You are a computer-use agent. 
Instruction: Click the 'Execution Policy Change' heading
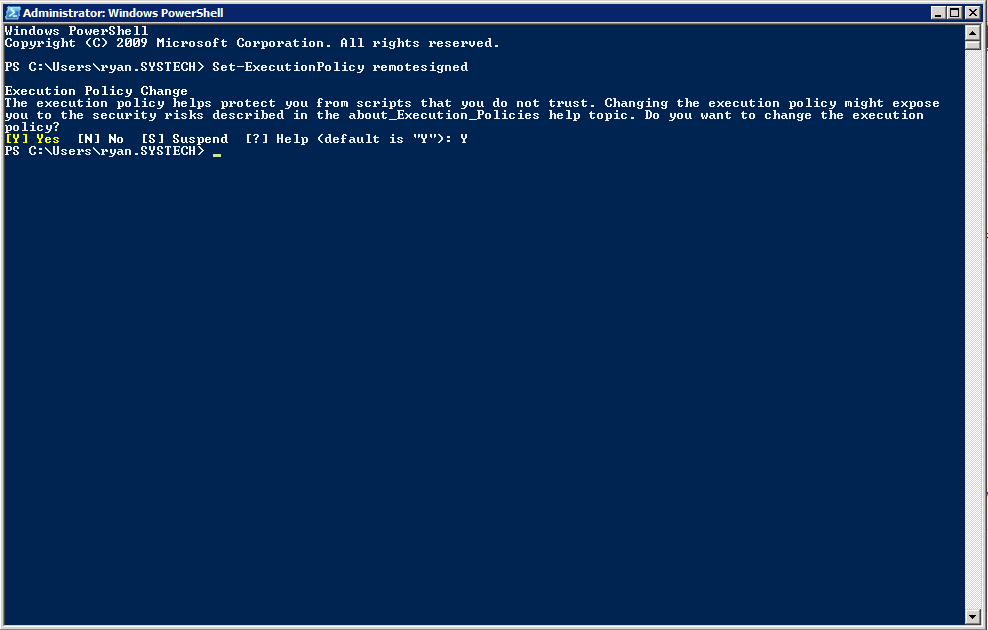[96, 91]
